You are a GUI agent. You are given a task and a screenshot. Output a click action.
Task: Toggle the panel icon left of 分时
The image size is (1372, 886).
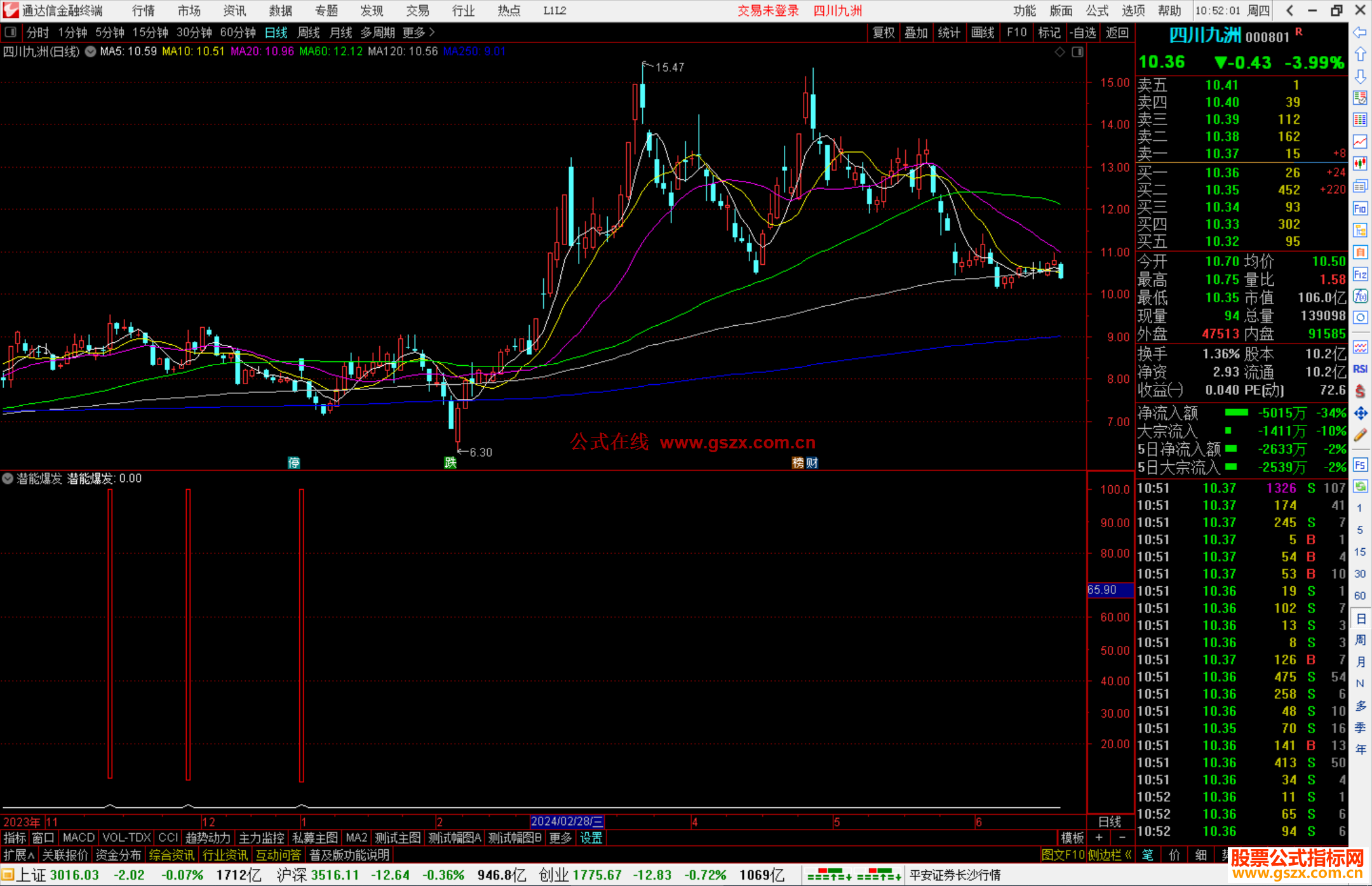point(11,32)
